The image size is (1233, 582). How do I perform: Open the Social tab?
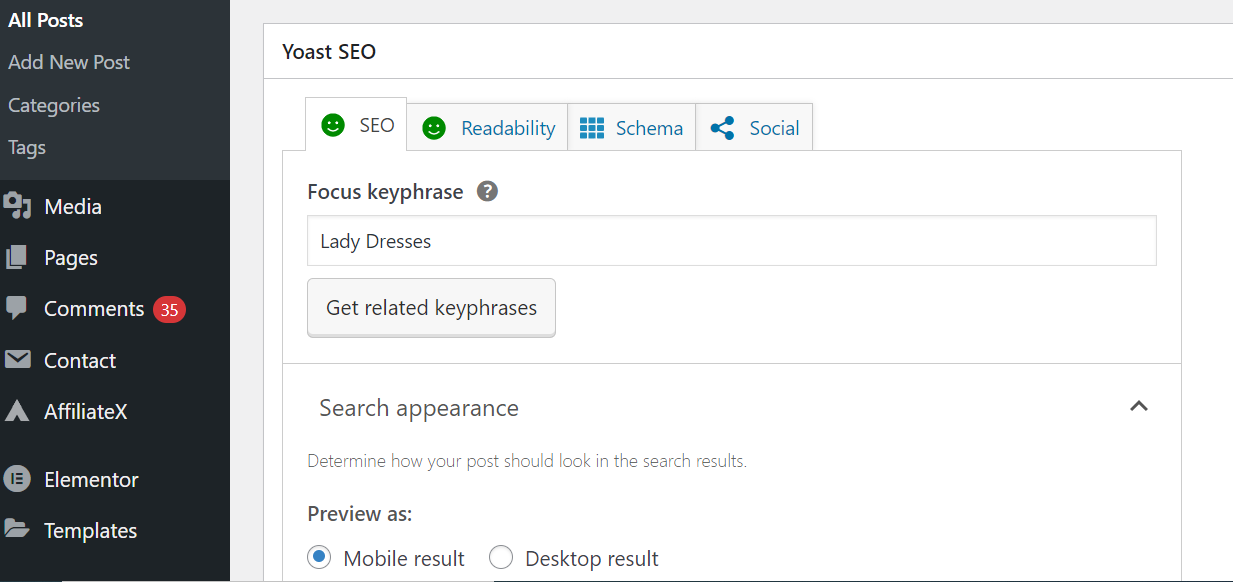pyautogui.click(x=755, y=128)
